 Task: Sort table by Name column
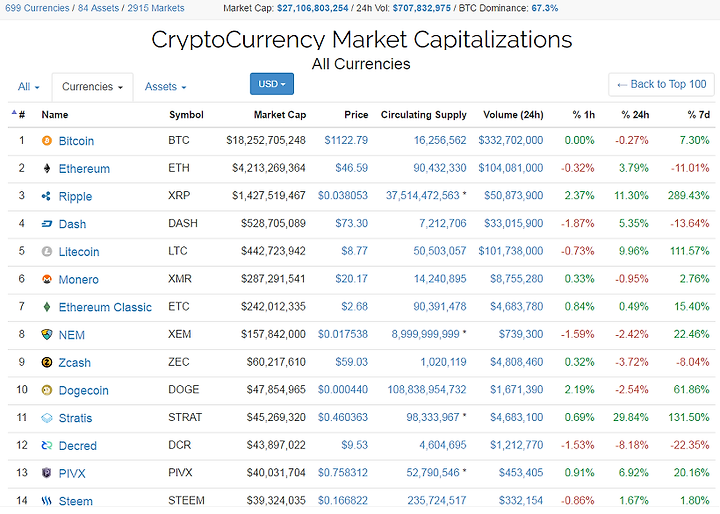55,114
